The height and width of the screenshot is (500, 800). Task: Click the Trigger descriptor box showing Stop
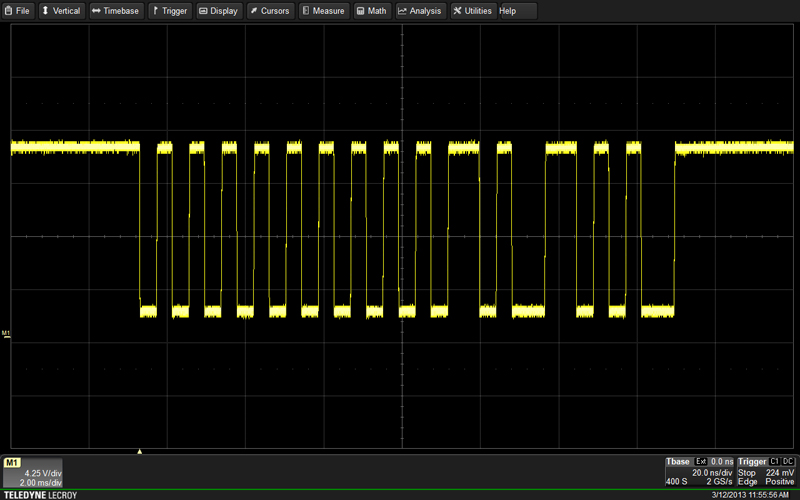(766, 472)
